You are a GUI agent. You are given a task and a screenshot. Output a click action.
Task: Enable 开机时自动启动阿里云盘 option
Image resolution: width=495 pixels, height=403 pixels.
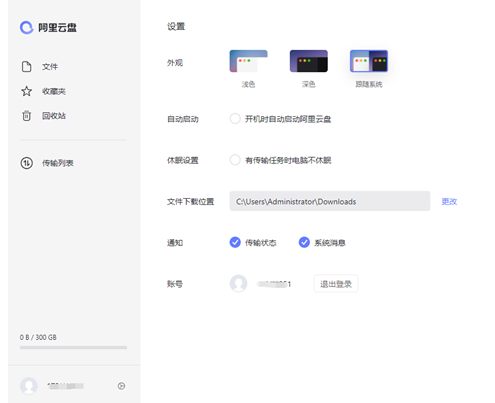235,119
